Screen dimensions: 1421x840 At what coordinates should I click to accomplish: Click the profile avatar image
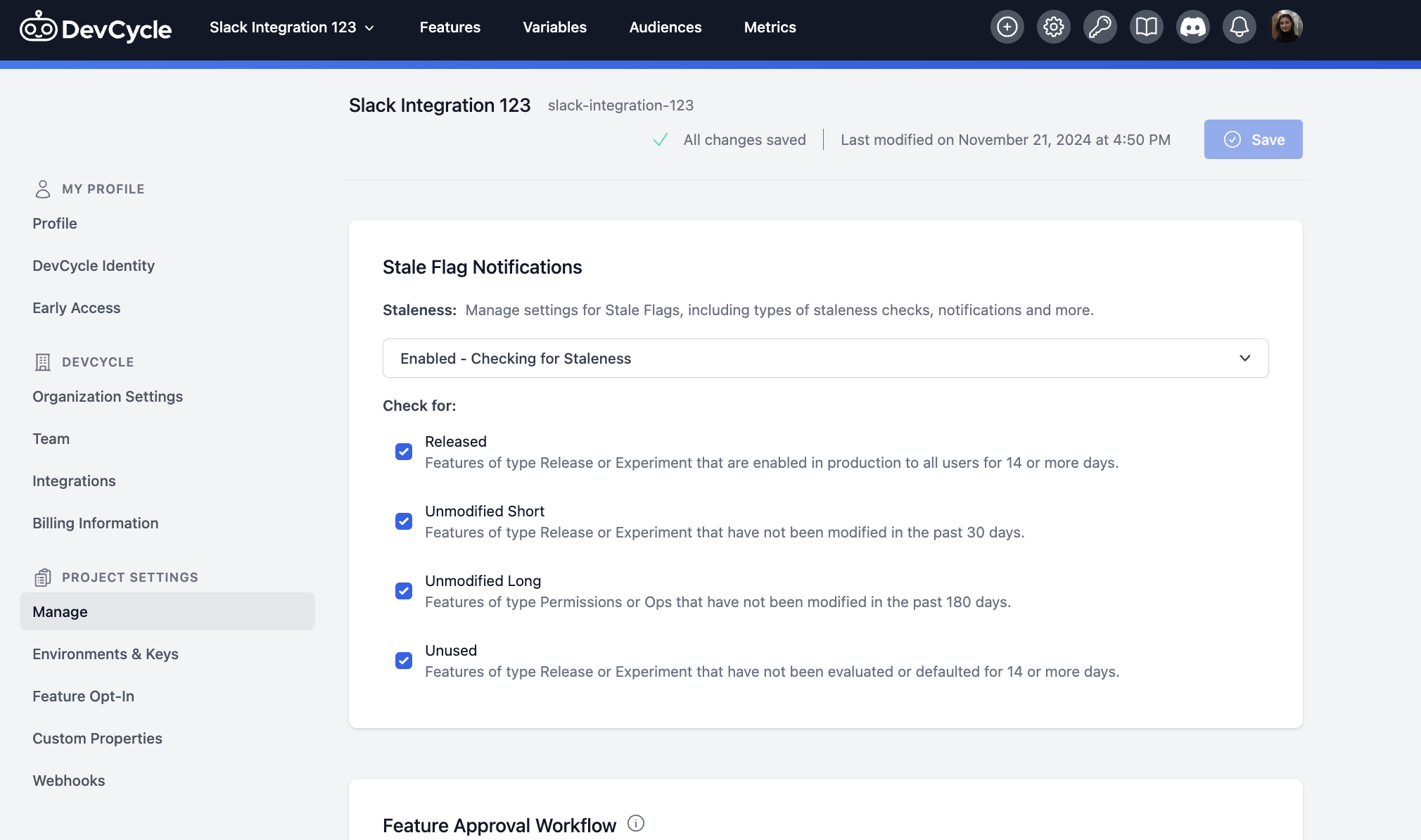coord(1287,26)
